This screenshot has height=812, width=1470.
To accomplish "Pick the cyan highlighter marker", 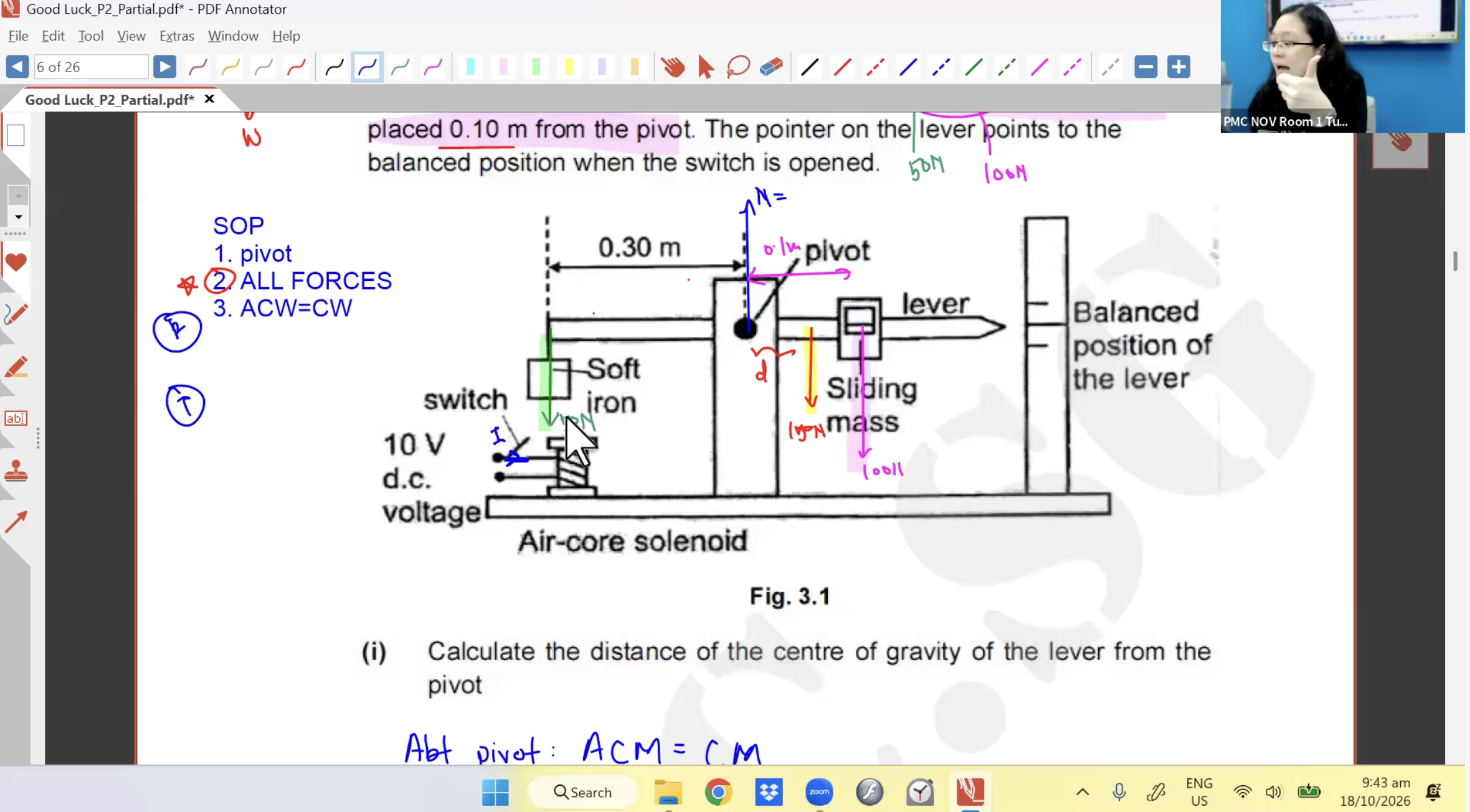I will click(471, 67).
